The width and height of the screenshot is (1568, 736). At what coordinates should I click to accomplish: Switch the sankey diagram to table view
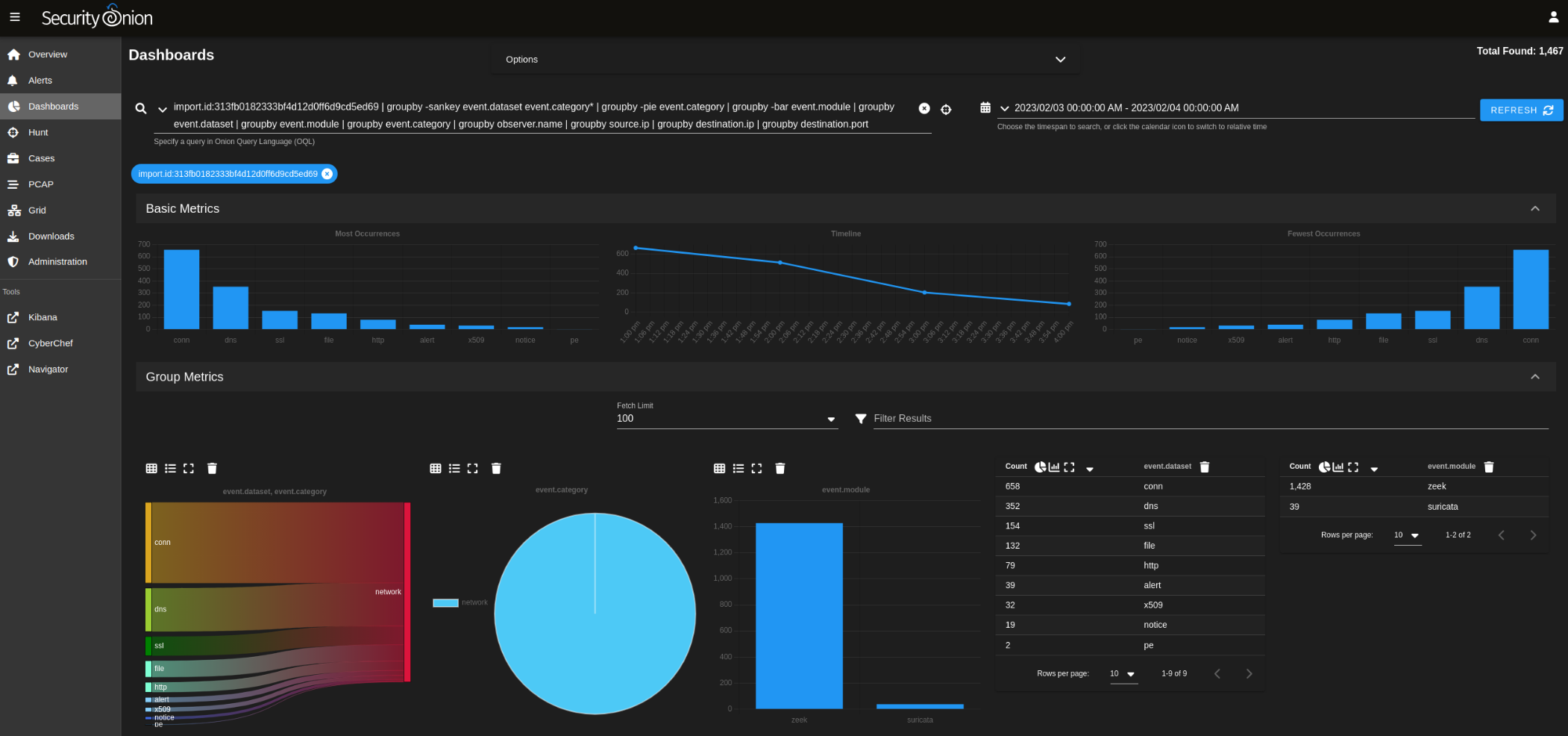[151, 469]
